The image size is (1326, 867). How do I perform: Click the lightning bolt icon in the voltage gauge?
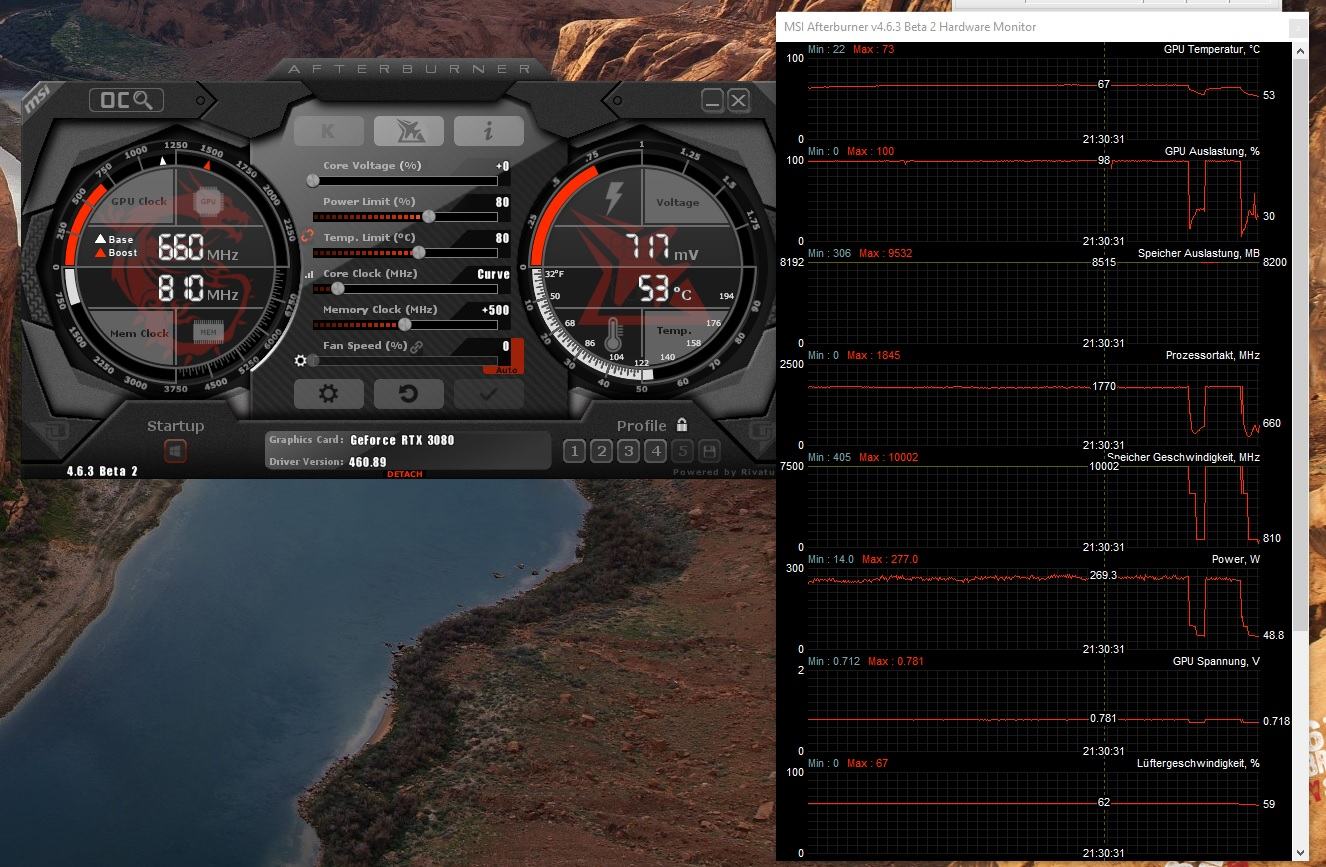pyautogui.click(x=612, y=199)
